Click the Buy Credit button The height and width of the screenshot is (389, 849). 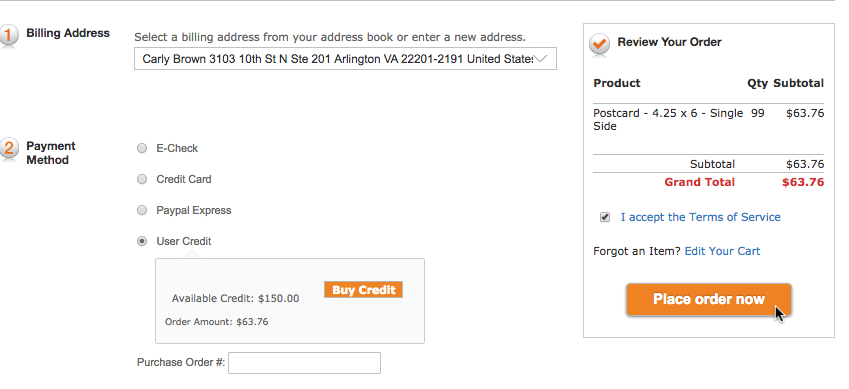363,290
